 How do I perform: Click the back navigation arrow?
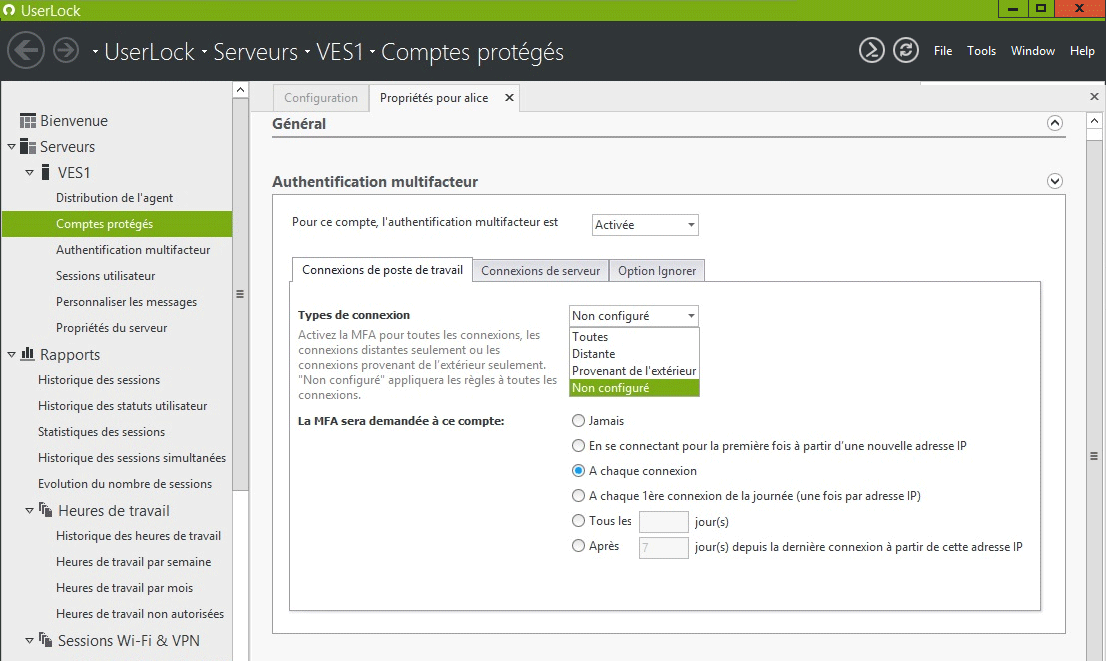26,51
